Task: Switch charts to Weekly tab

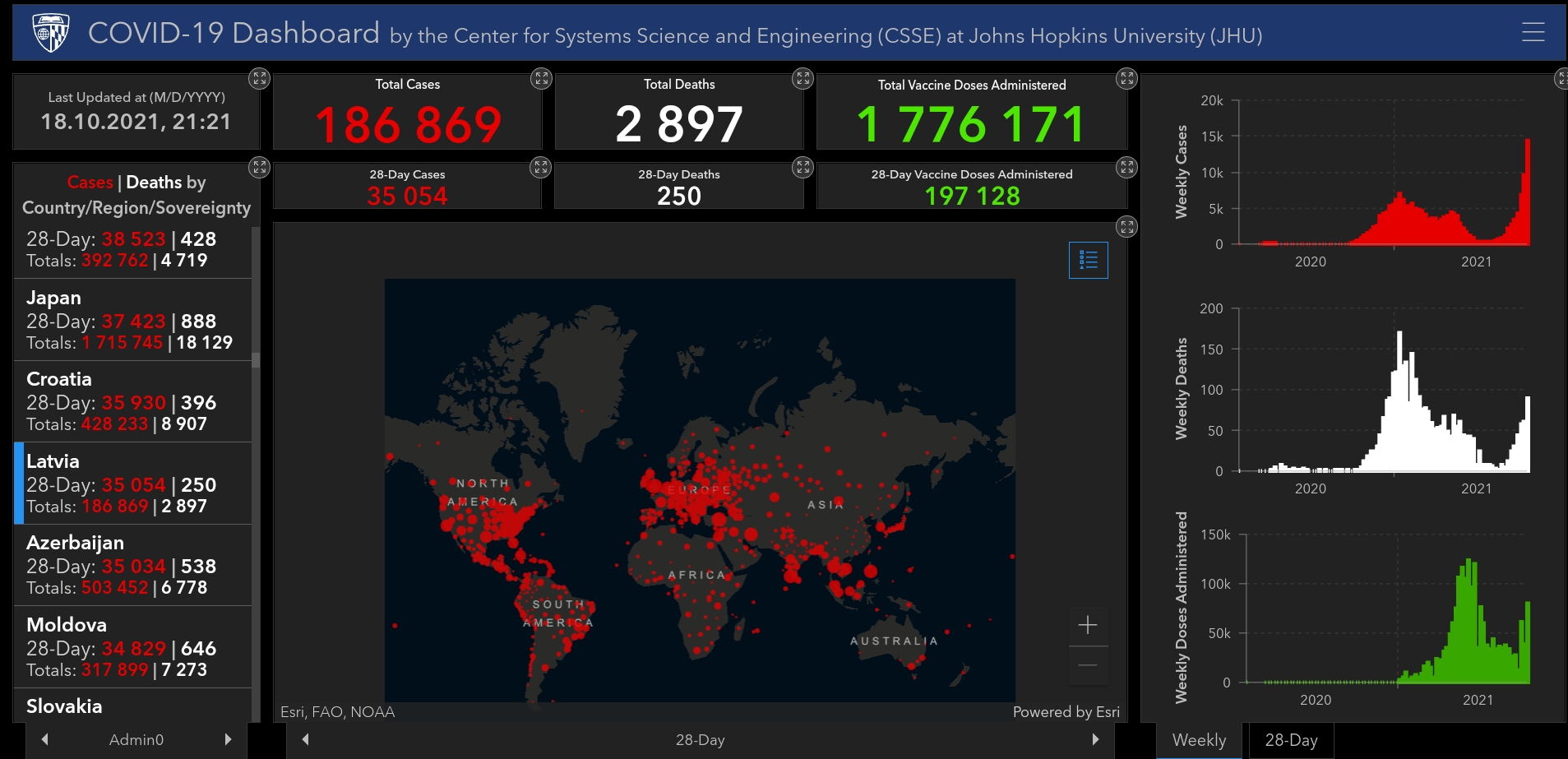Action: tap(1199, 740)
